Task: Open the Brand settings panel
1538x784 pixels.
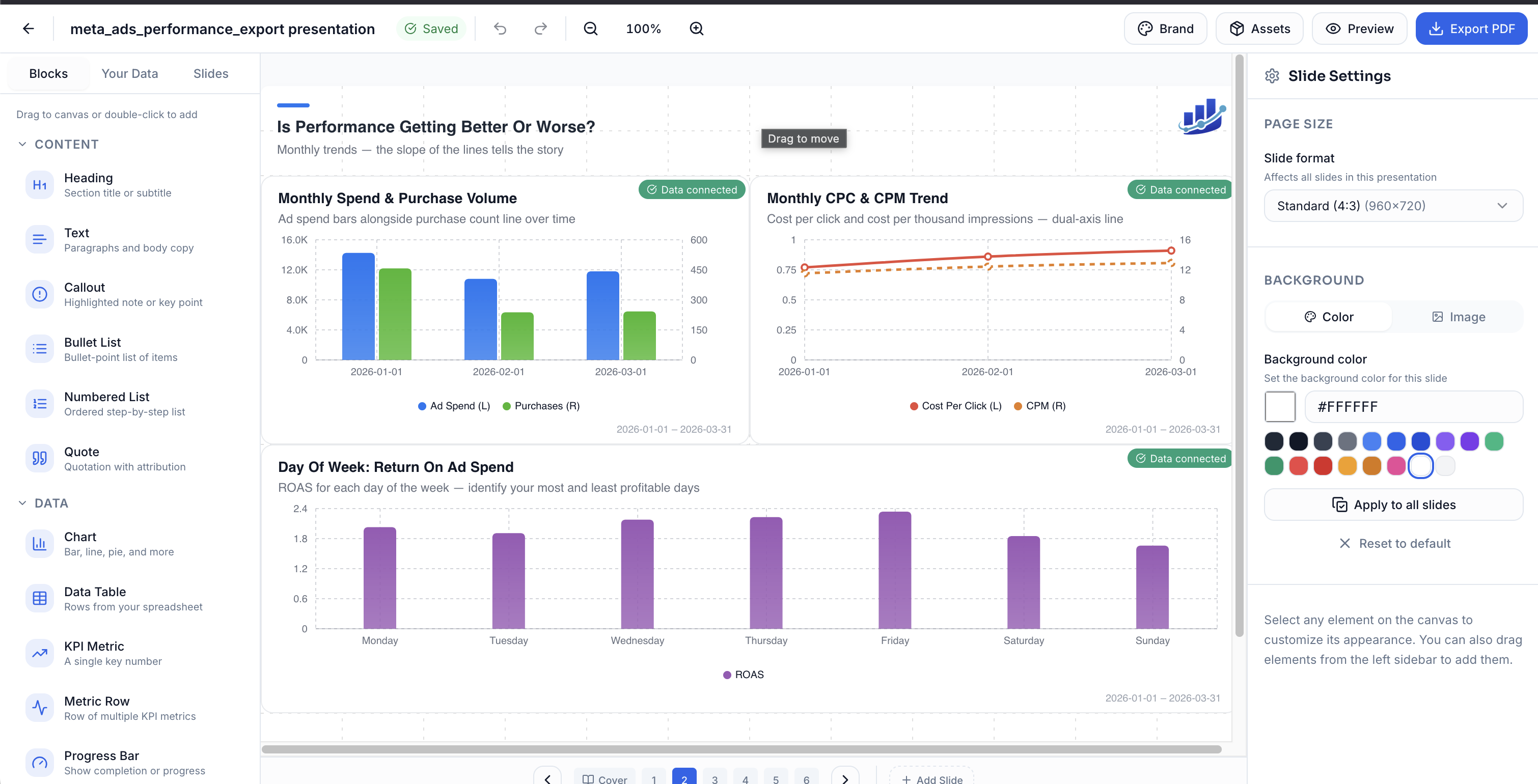Action: click(1165, 28)
